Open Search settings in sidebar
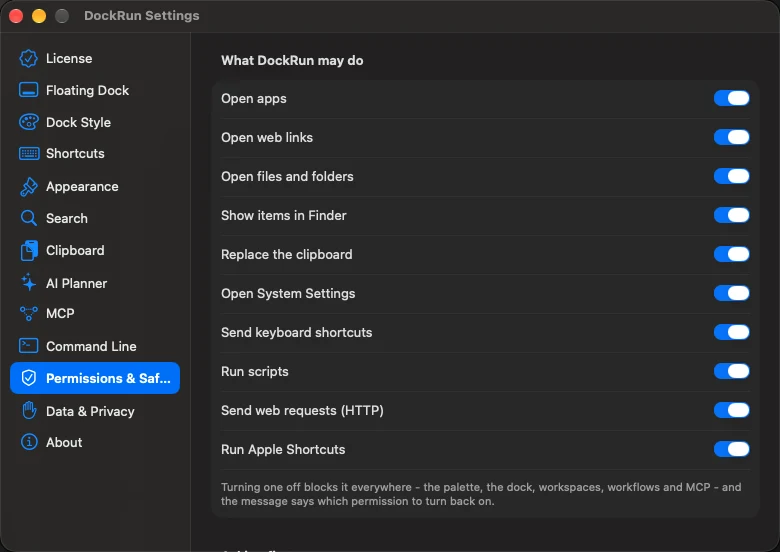The height and width of the screenshot is (552, 780). 95,218
